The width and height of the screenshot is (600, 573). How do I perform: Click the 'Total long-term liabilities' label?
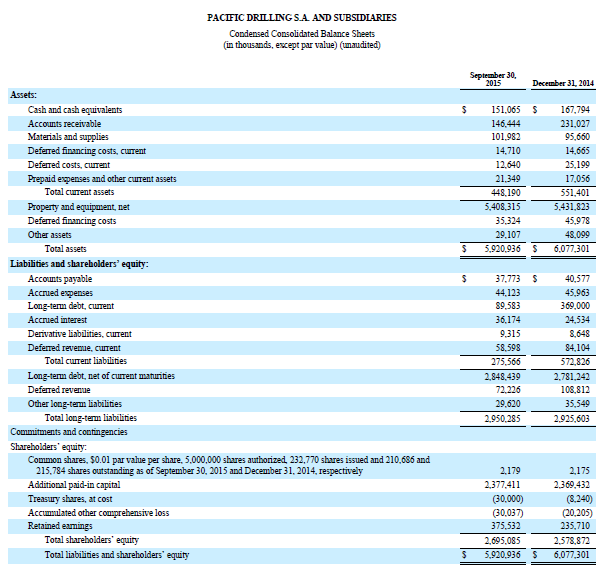coord(91,418)
